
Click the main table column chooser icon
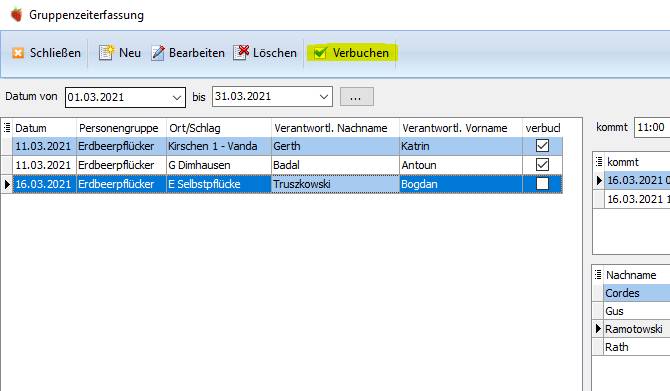[7, 127]
